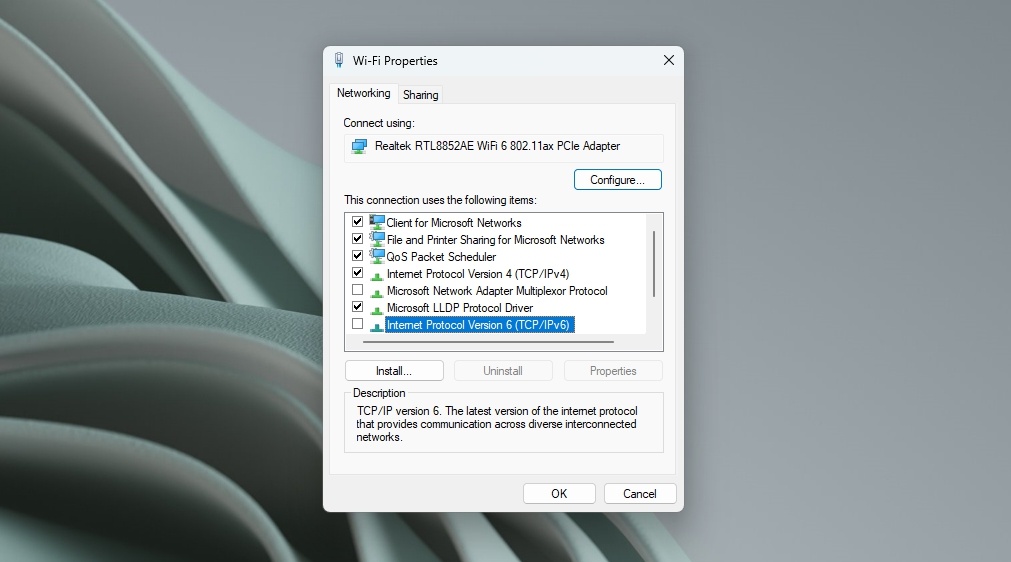Screen dimensions: 1011x562
Task: Dismiss the dialog with Cancel
Action: point(640,494)
